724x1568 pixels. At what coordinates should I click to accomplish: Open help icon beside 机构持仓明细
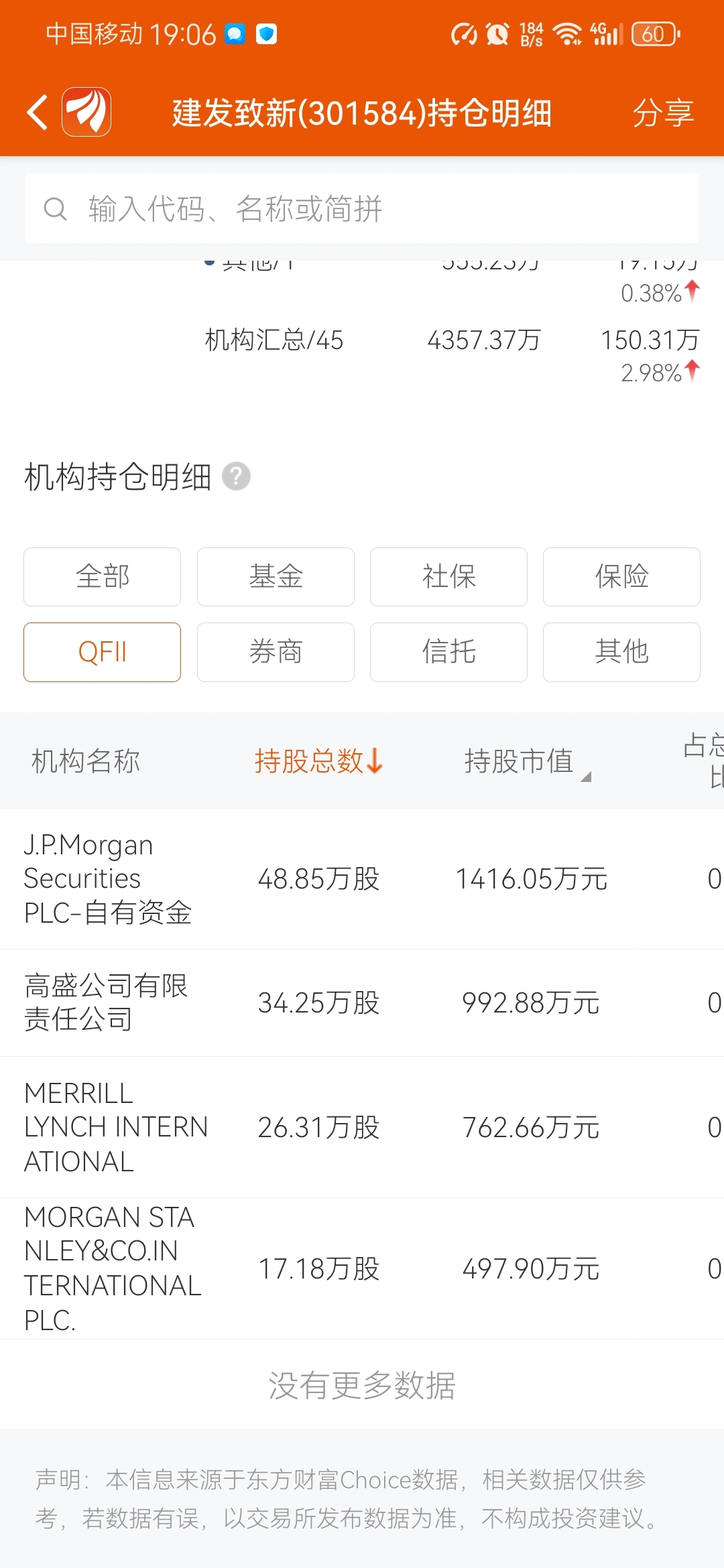pos(236,476)
